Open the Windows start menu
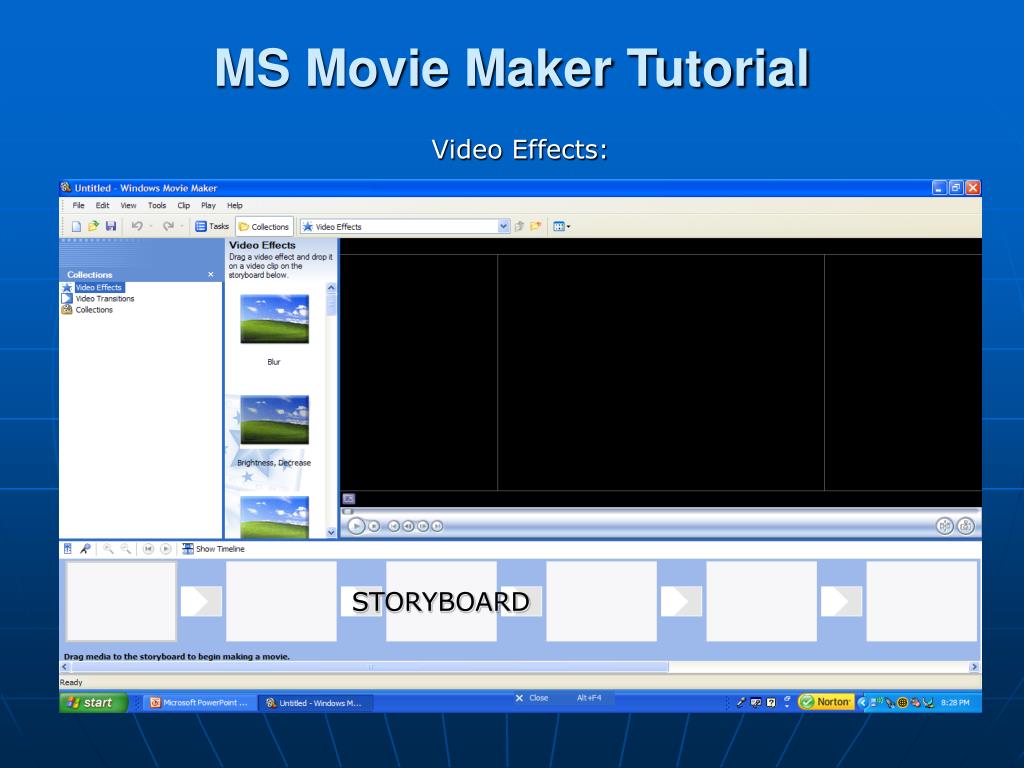 pos(93,703)
